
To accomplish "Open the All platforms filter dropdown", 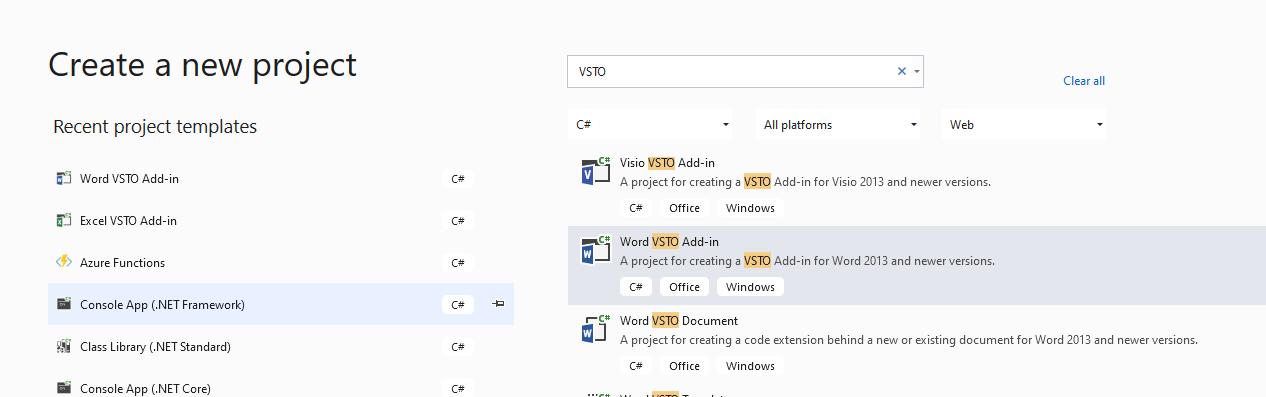I will coord(839,125).
